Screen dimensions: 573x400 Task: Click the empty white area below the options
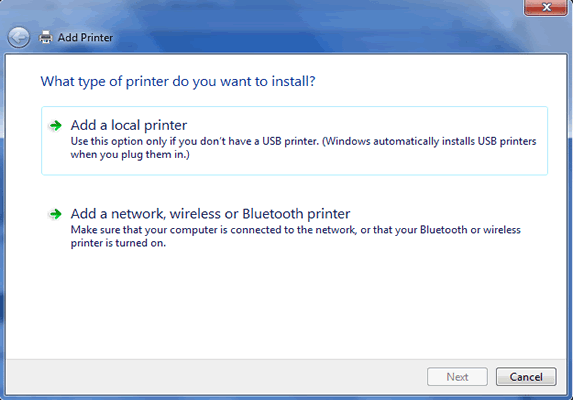coord(285,303)
